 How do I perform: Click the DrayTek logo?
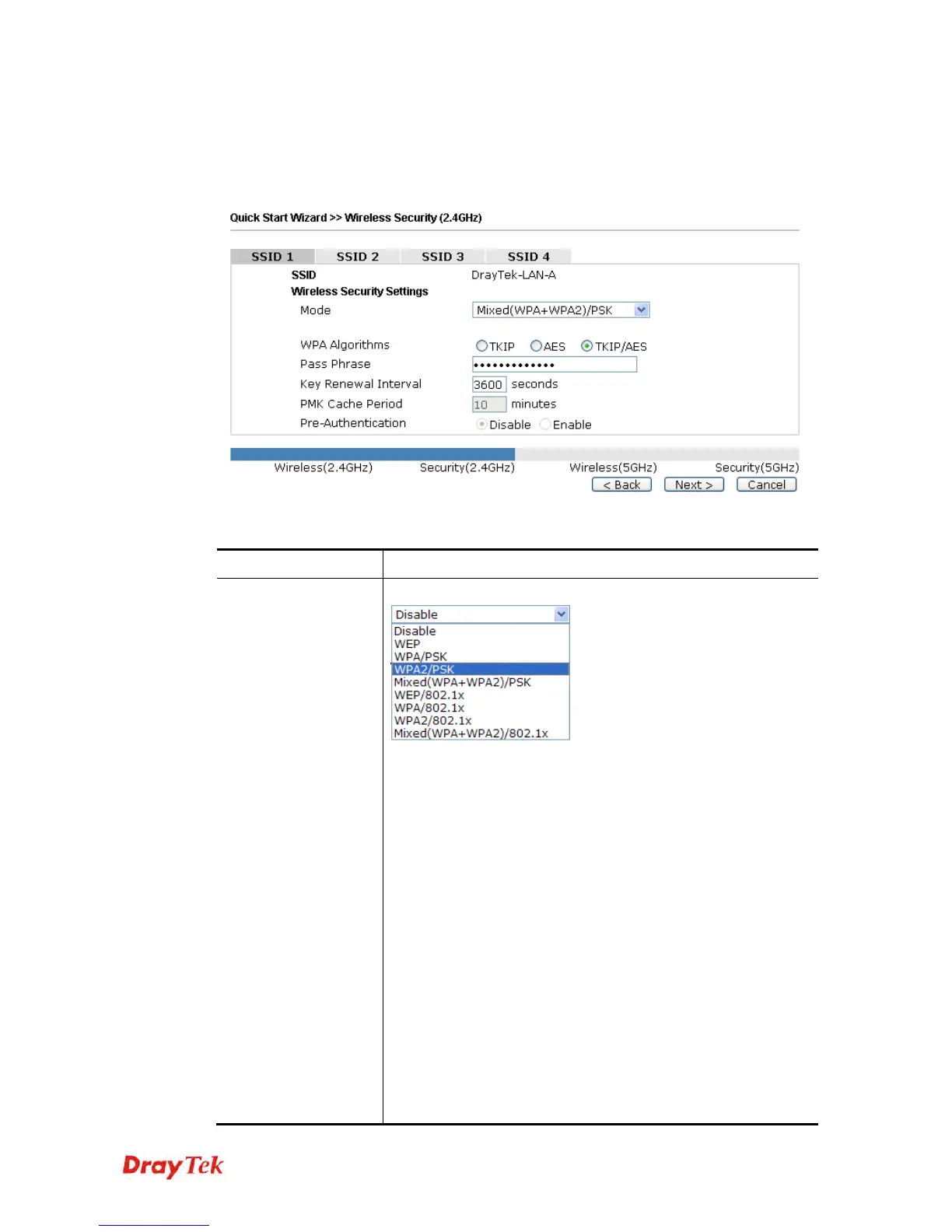pyautogui.click(x=173, y=1166)
